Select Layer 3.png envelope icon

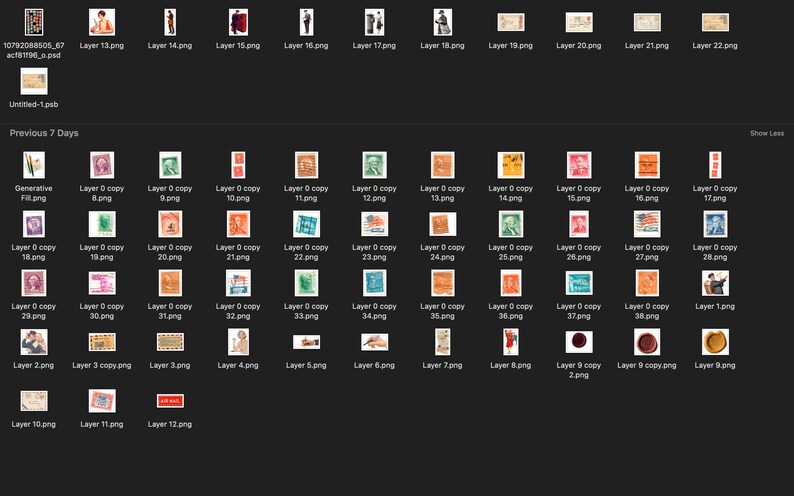pyautogui.click(x=170, y=342)
